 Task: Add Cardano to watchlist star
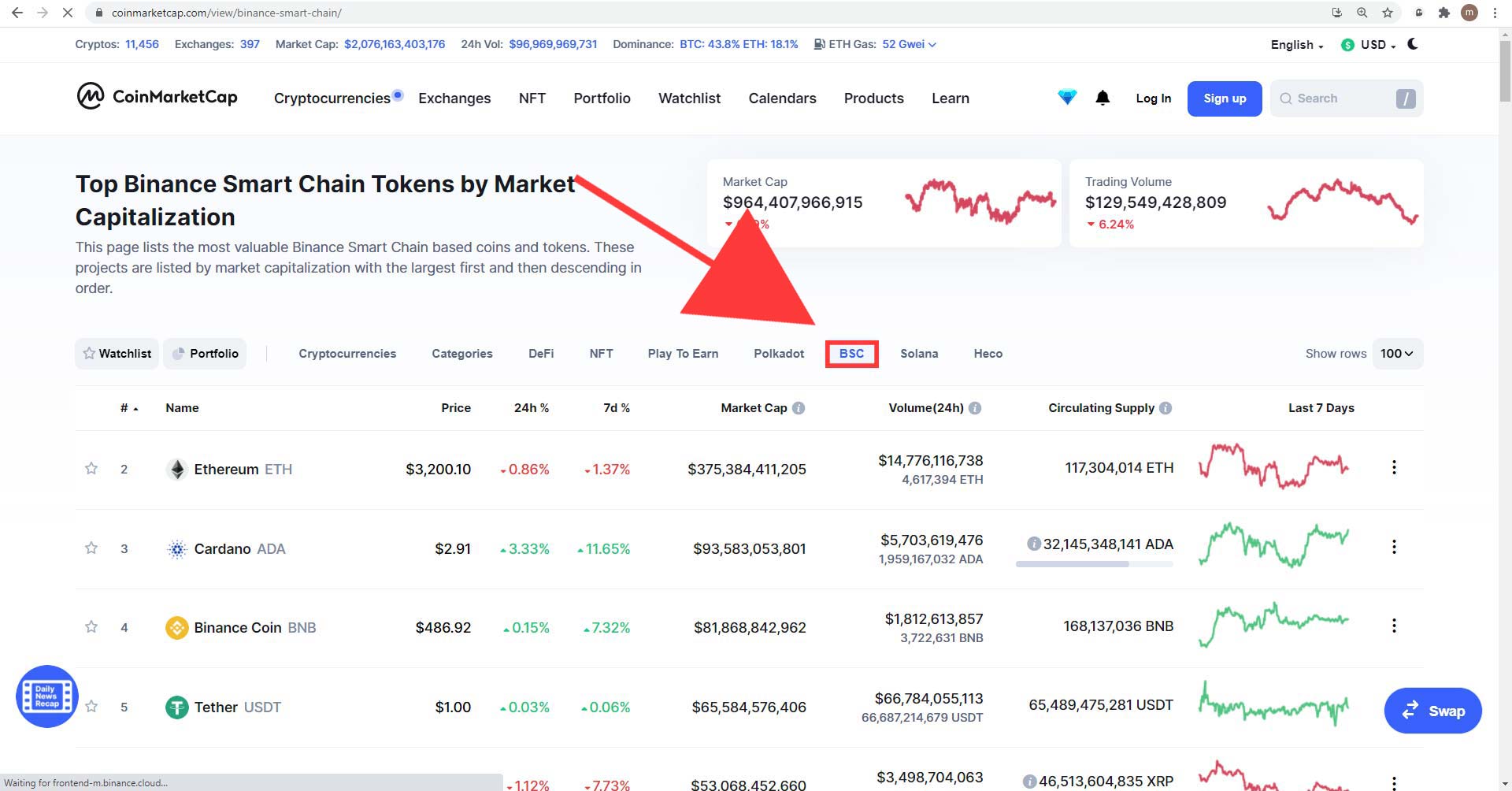(91, 548)
